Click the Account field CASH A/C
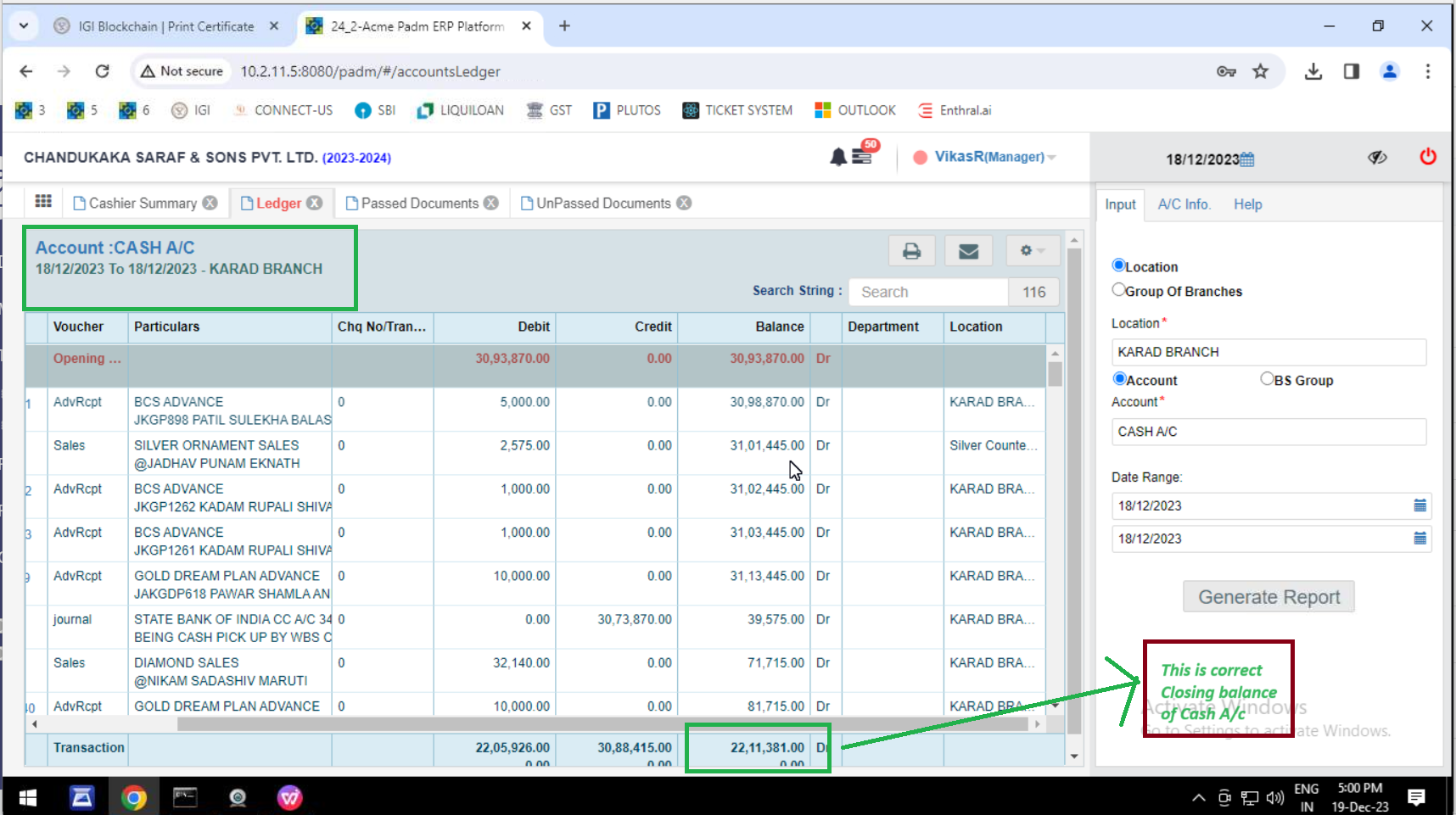Screen dimensions: 1456x815 (x=1268, y=432)
